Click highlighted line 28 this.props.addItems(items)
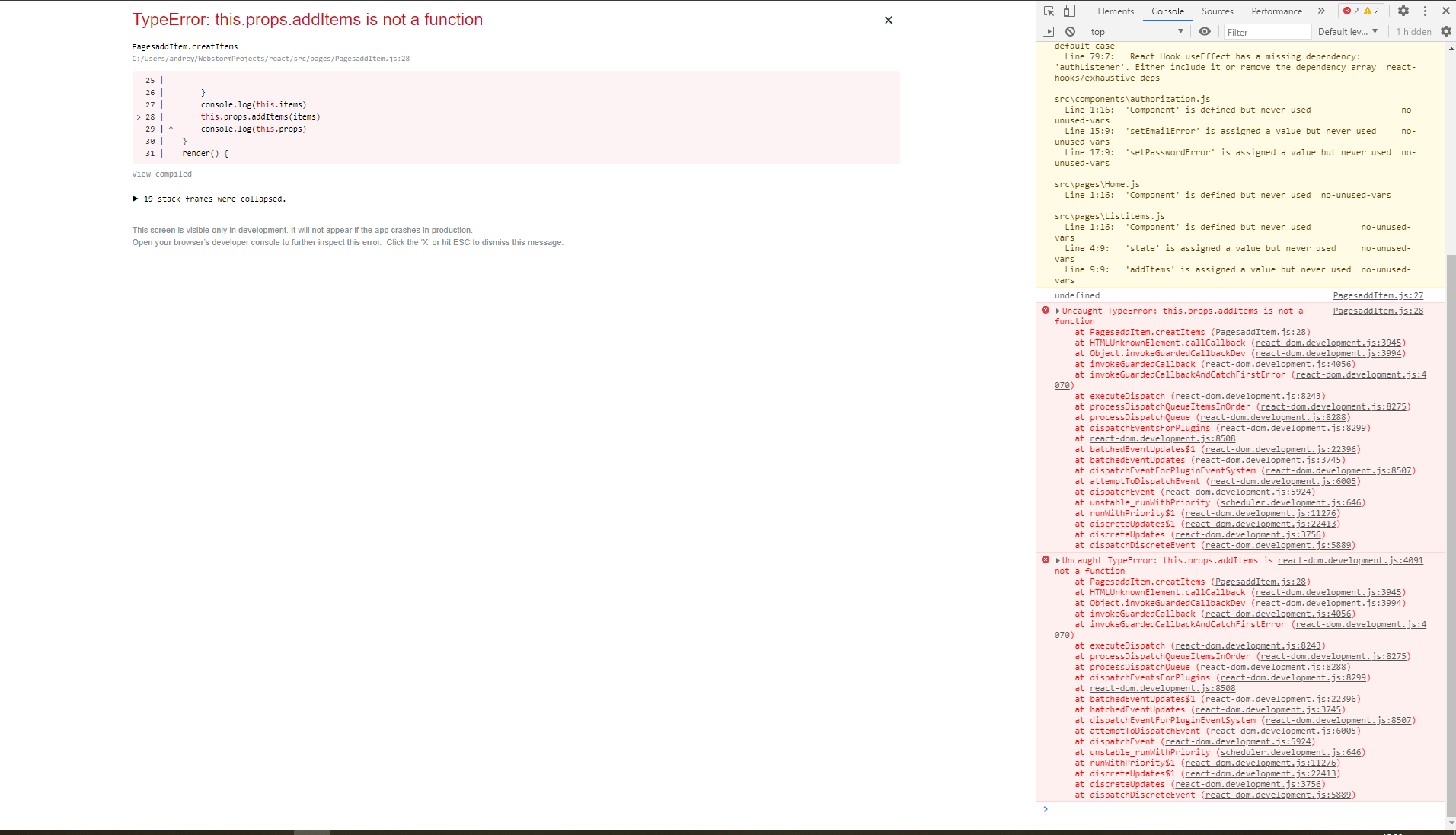 pos(260,116)
